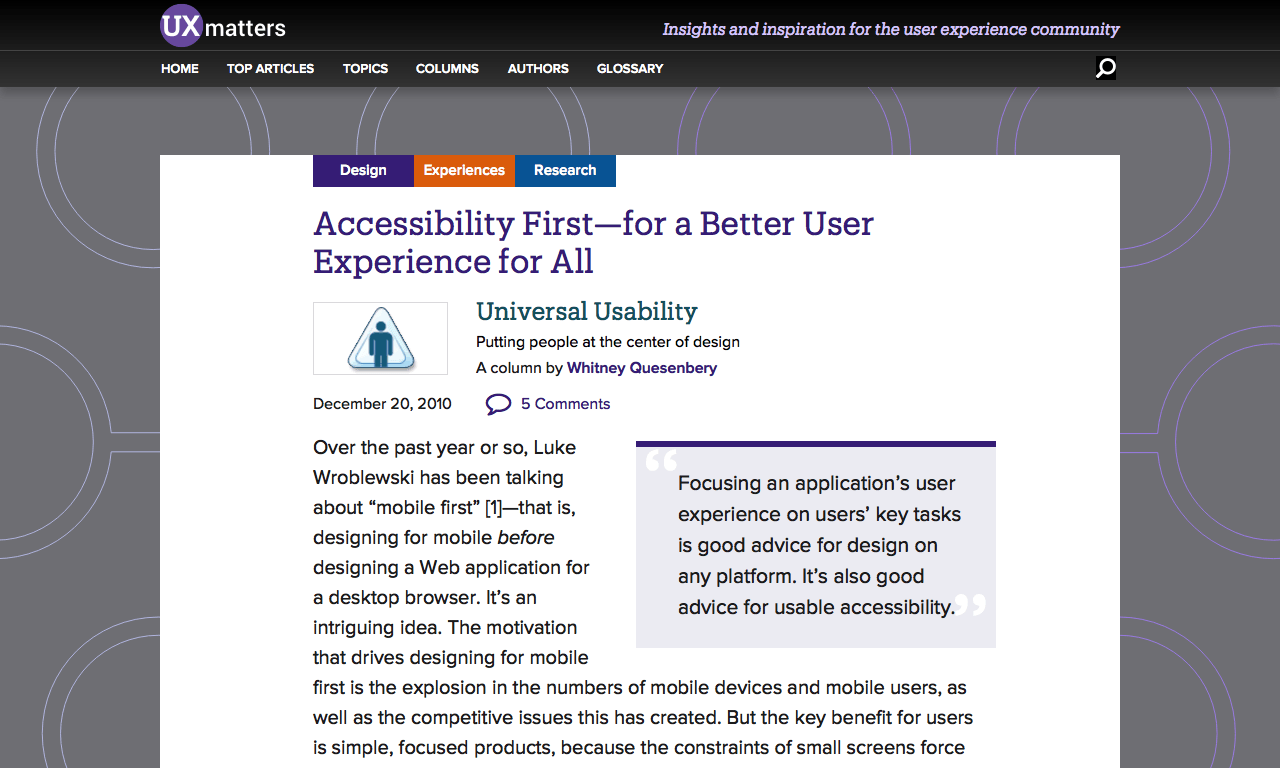Open COLUMNS menu item
The width and height of the screenshot is (1280, 768).
[x=447, y=69]
